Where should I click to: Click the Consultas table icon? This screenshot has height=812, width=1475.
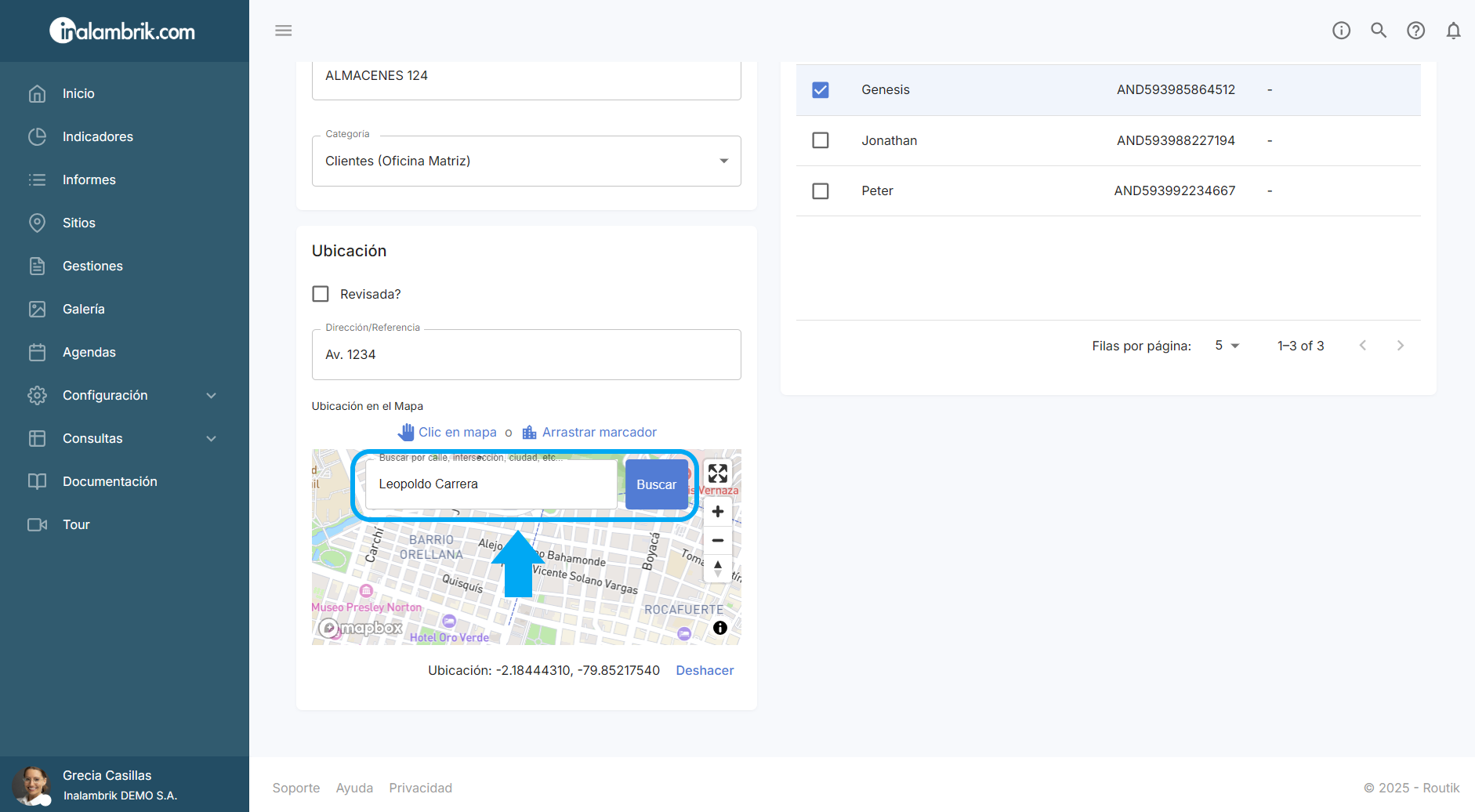point(37,438)
